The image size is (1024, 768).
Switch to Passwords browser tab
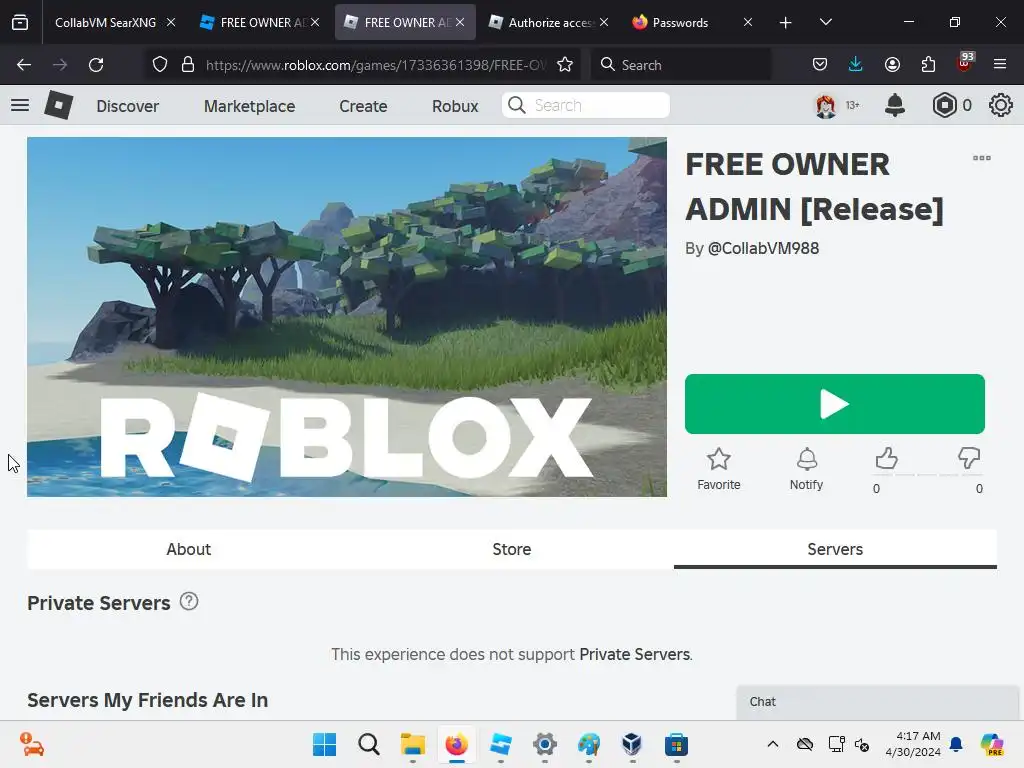tap(680, 22)
